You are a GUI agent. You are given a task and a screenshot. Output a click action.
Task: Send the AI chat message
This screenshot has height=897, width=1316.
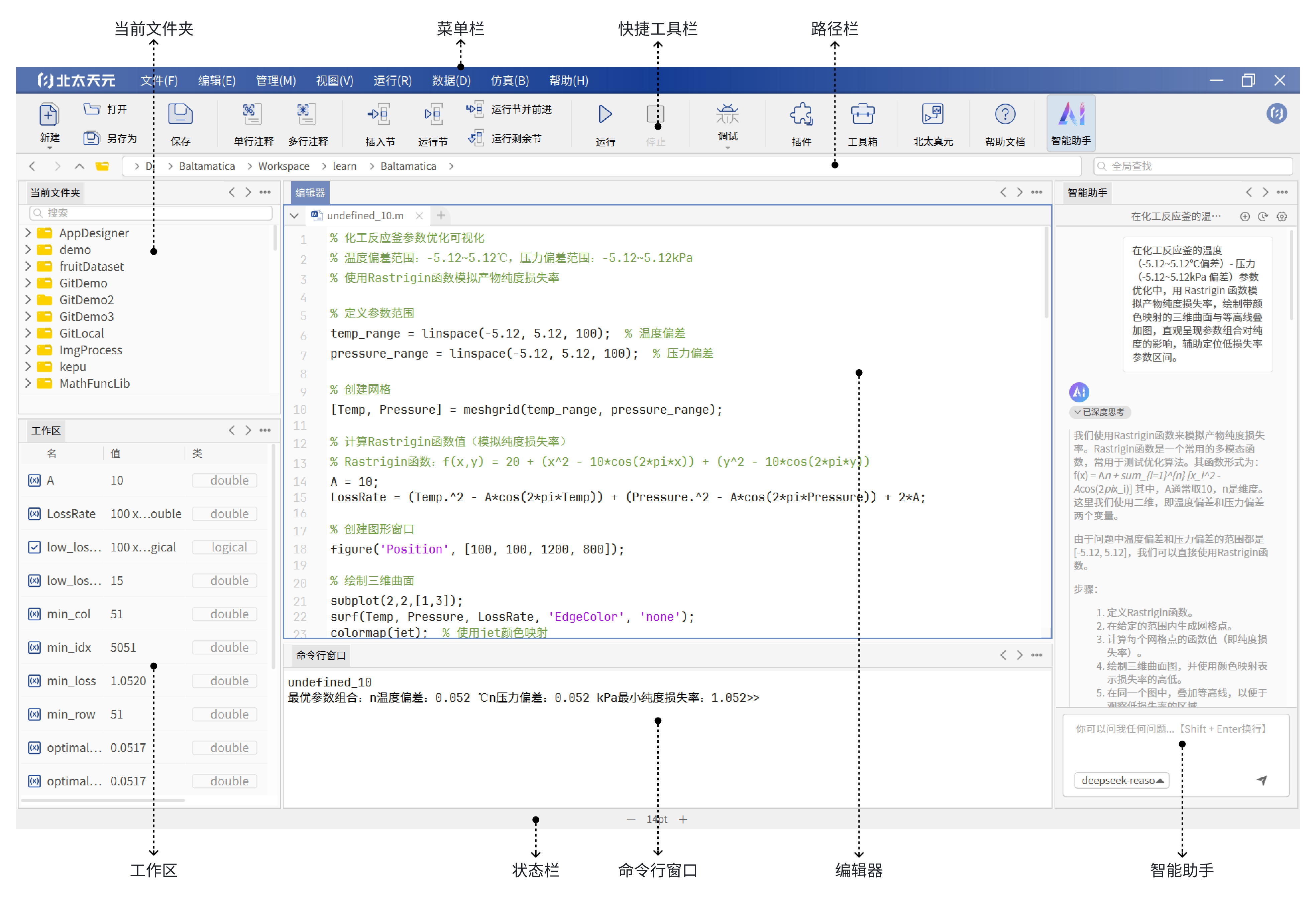tap(1262, 780)
